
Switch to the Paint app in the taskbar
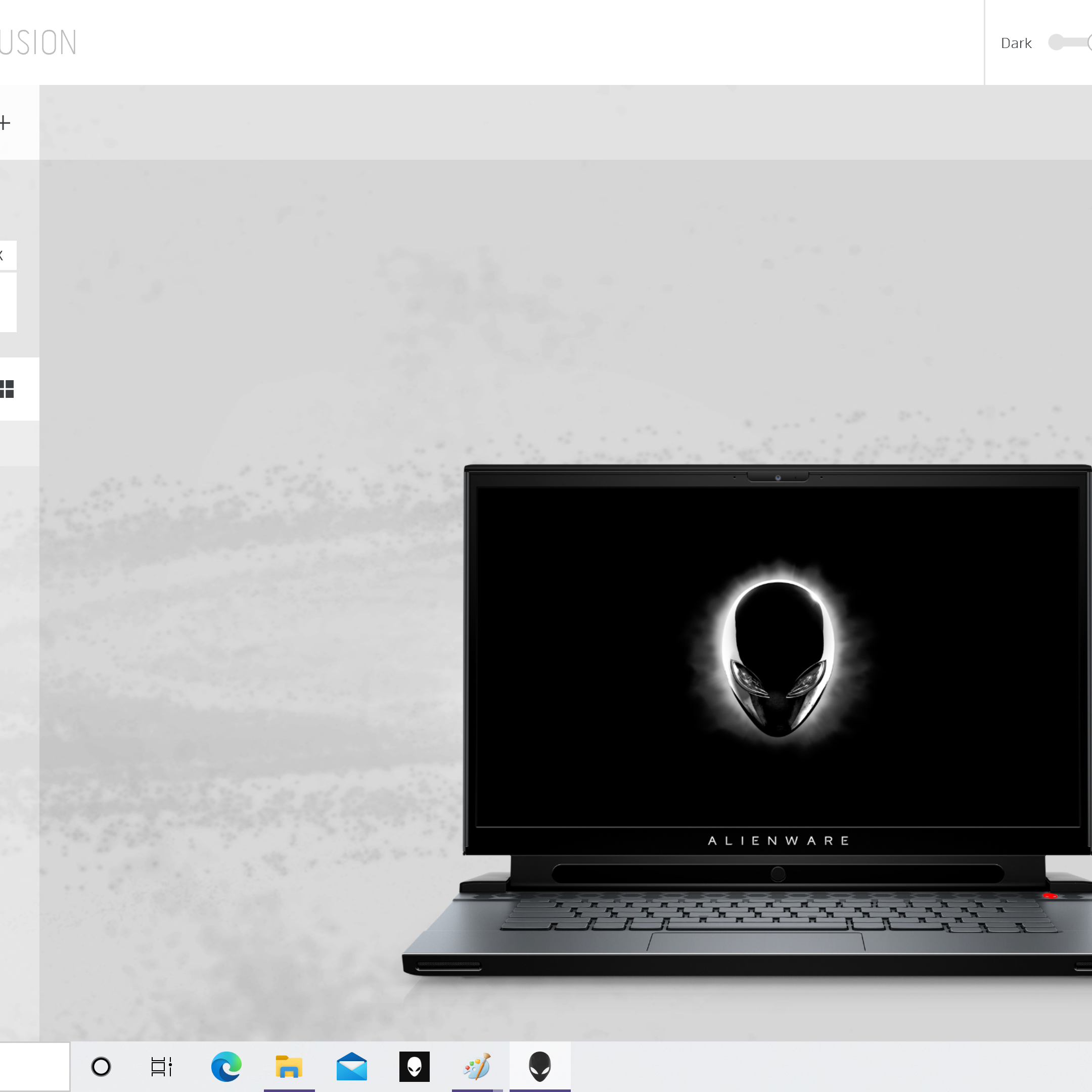coord(477,1067)
